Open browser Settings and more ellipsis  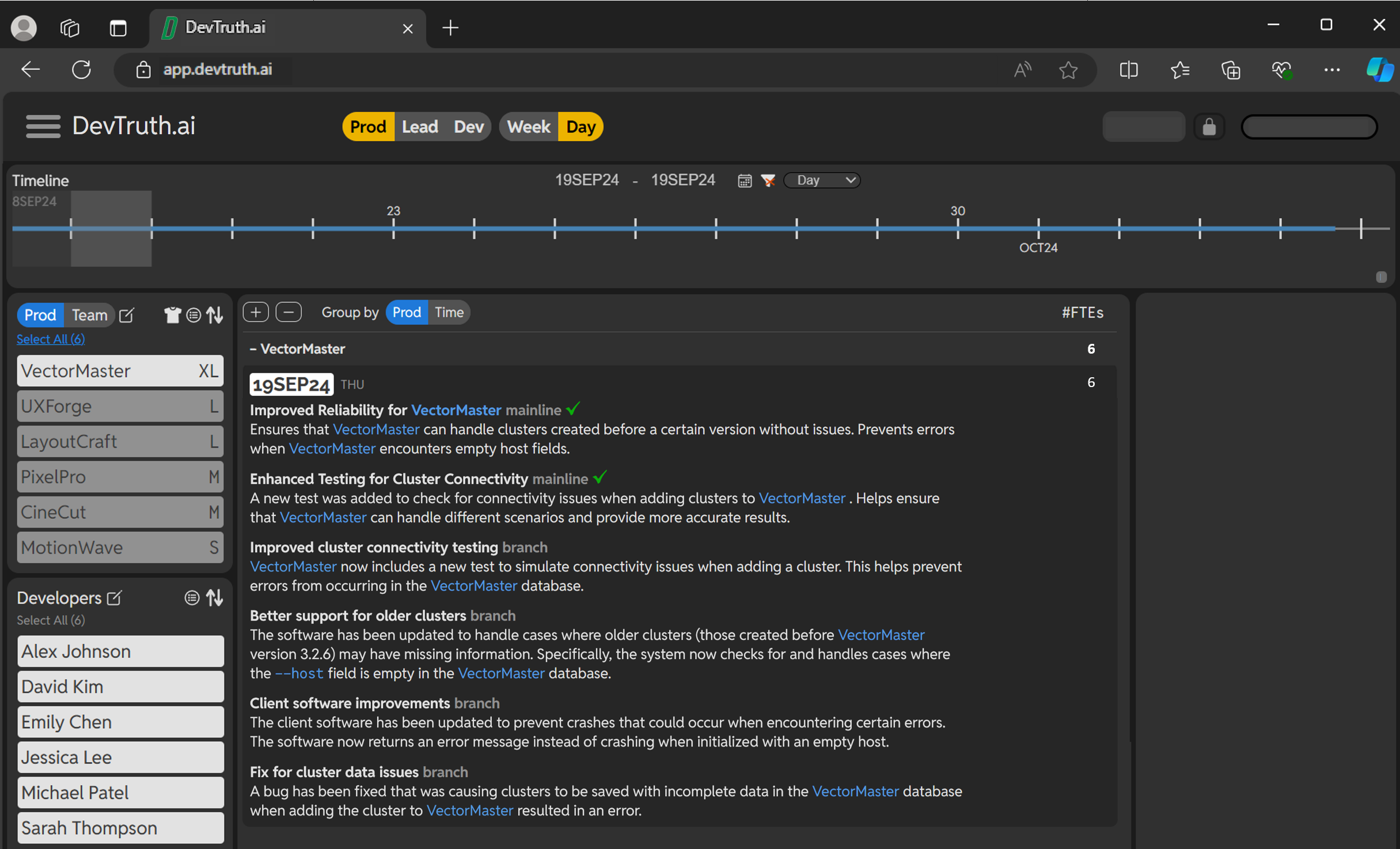click(x=1332, y=70)
